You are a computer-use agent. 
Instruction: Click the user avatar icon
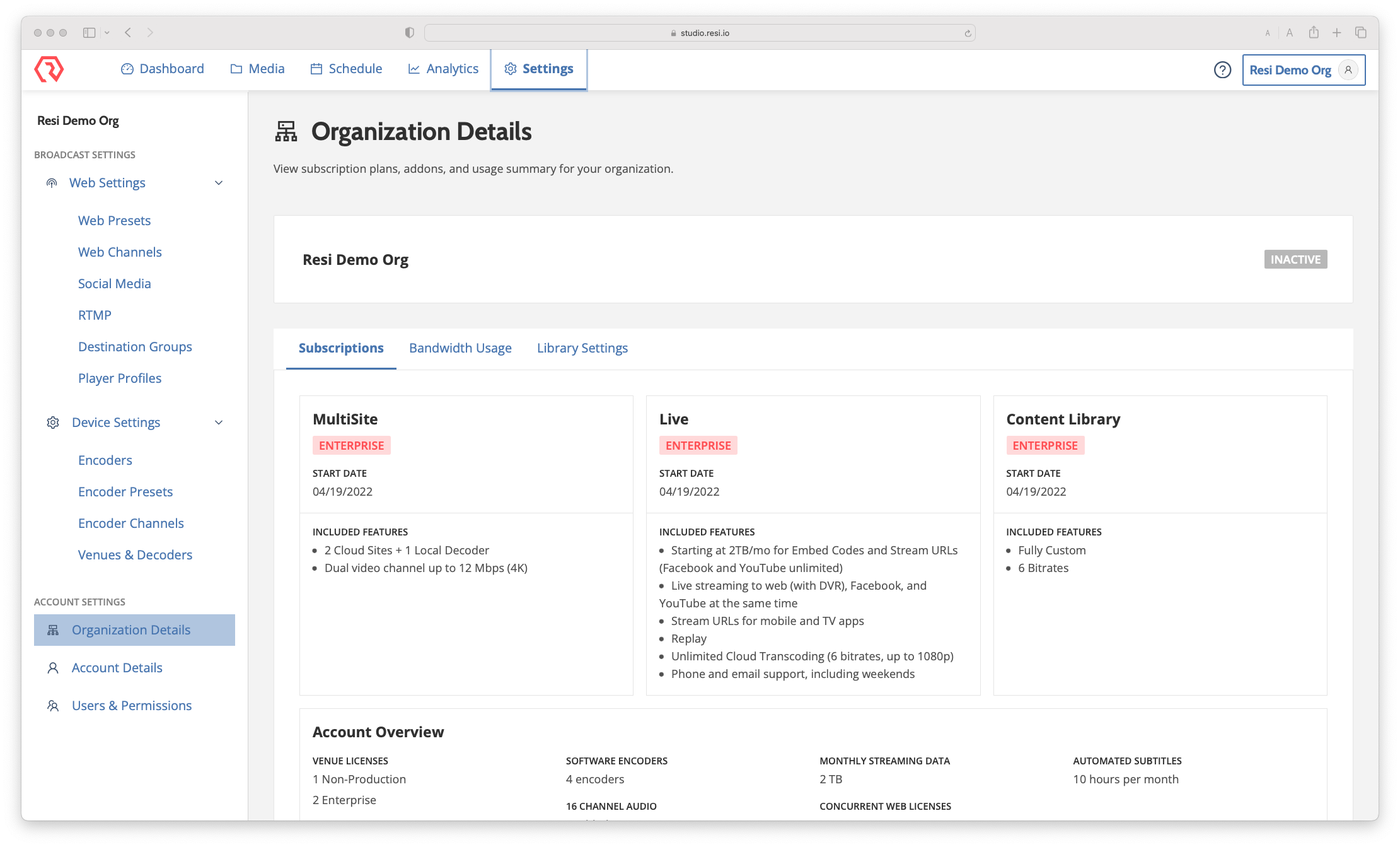pyautogui.click(x=1348, y=70)
